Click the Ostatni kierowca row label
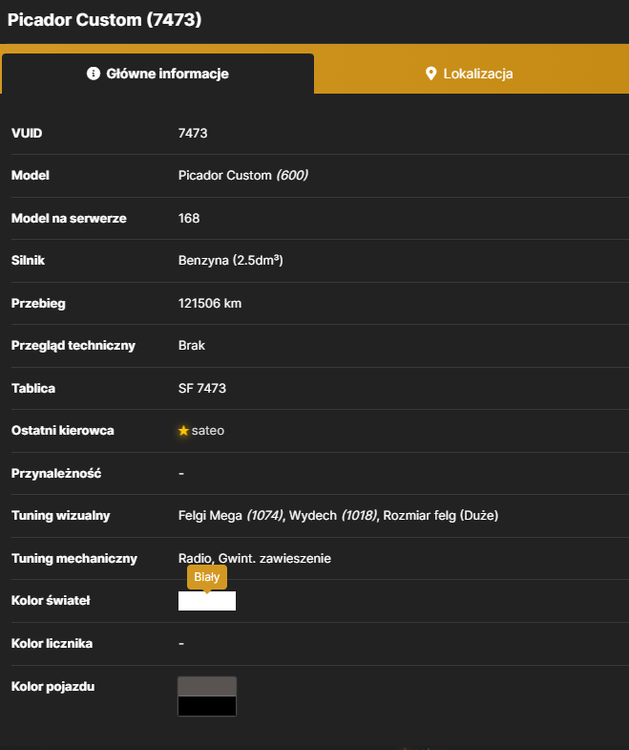Image resolution: width=629 pixels, height=750 pixels. [x=63, y=430]
